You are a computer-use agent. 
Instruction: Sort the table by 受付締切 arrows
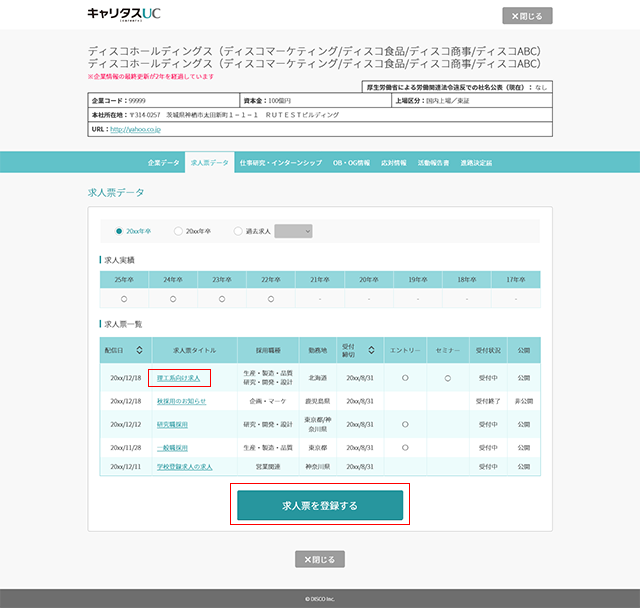(371, 350)
